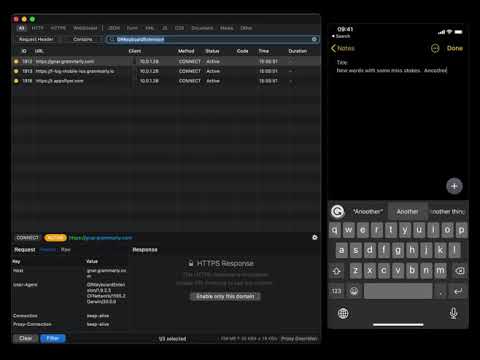Click the Host header key
The image size is (480, 360).
18,270
